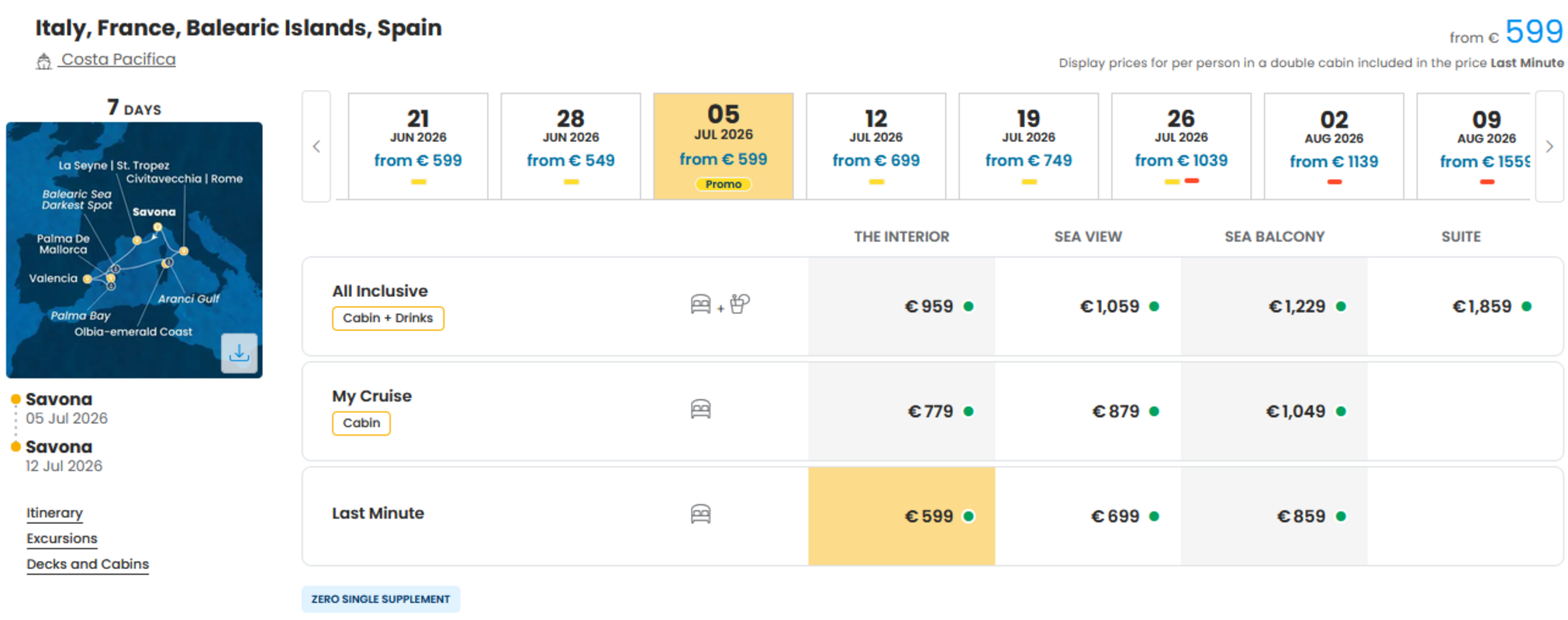Choose All Inclusive interior at €959

[901, 306]
